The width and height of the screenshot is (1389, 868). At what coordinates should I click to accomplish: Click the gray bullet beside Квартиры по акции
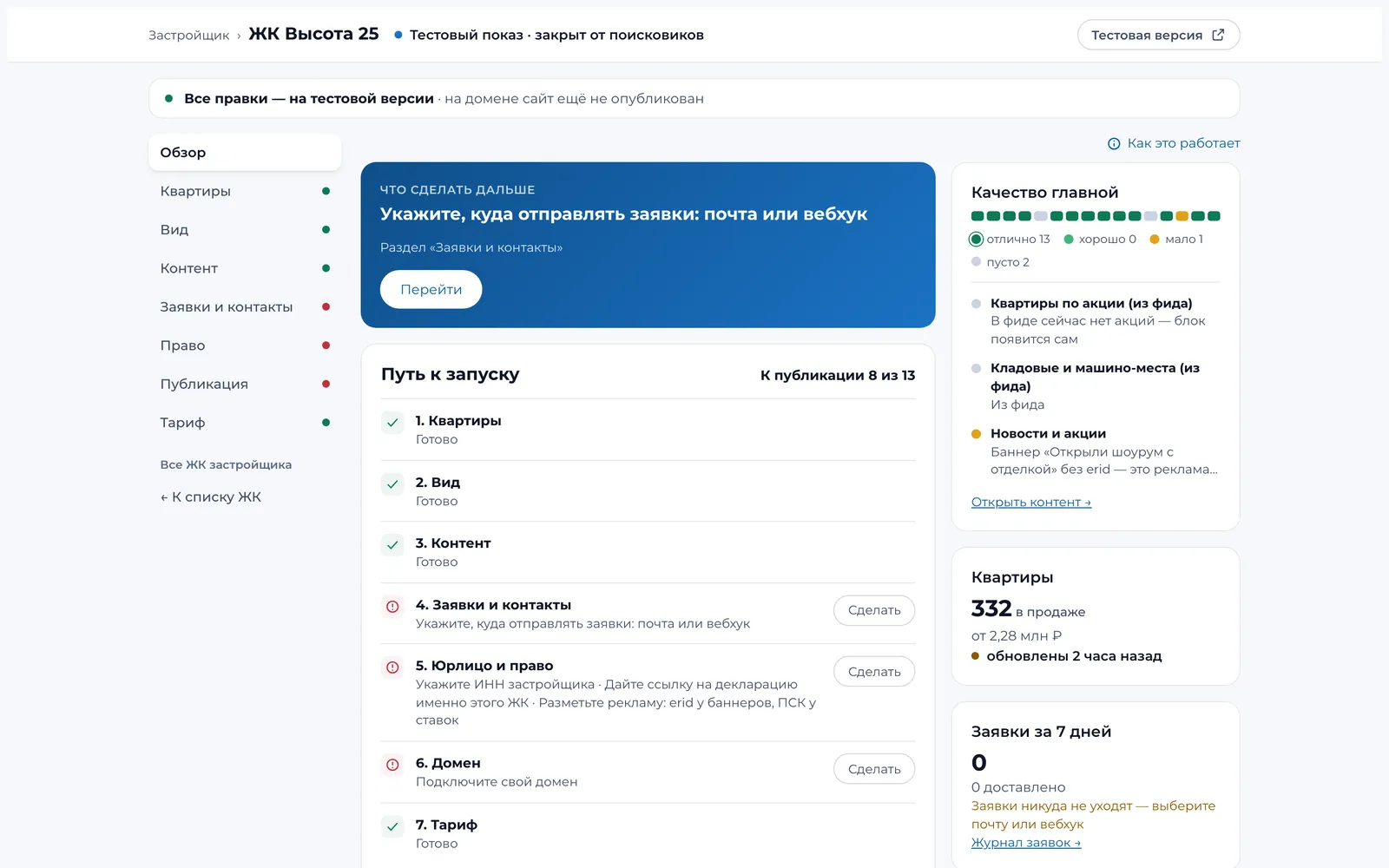[x=976, y=304]
